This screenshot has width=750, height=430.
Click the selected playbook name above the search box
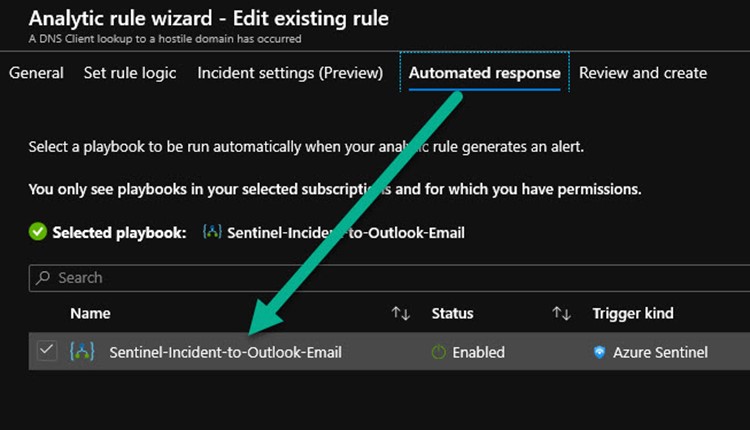[347, 232]
